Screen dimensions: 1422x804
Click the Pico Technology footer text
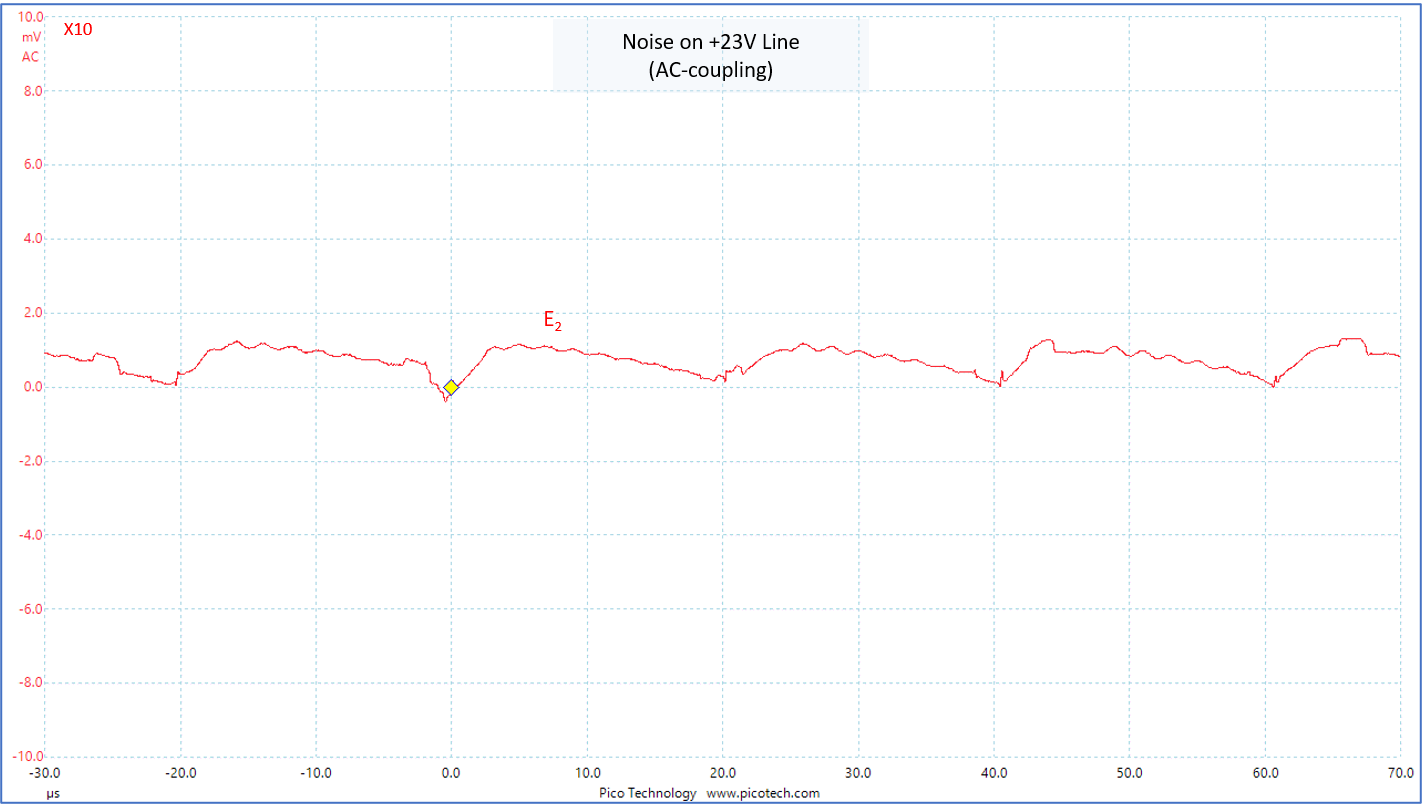(x=647, y=793)
